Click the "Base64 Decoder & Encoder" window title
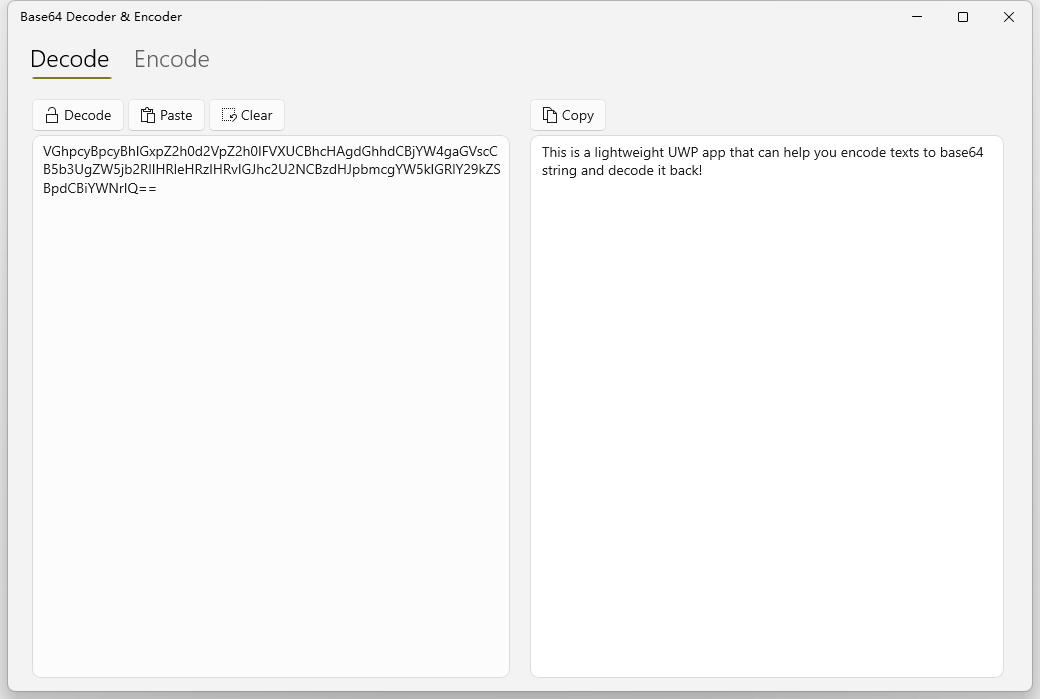This screenshot has height=699, width=1040. tap(101, 17)
